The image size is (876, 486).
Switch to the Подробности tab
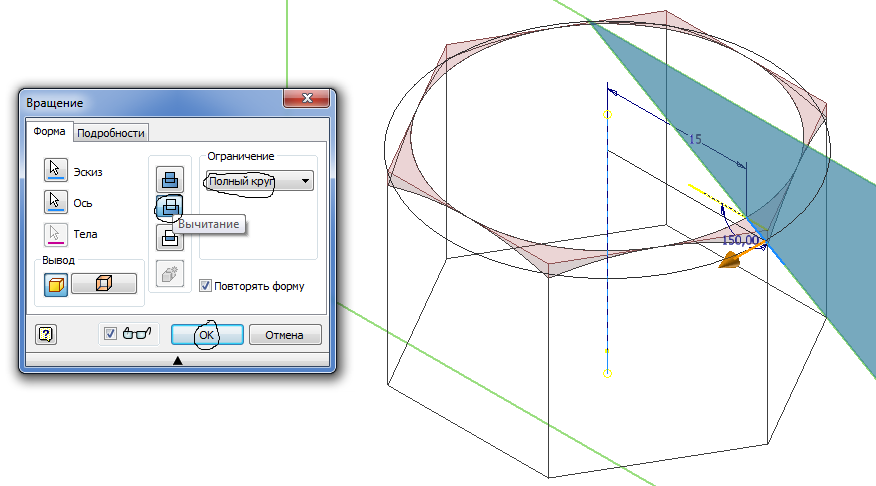coord(111,133)
